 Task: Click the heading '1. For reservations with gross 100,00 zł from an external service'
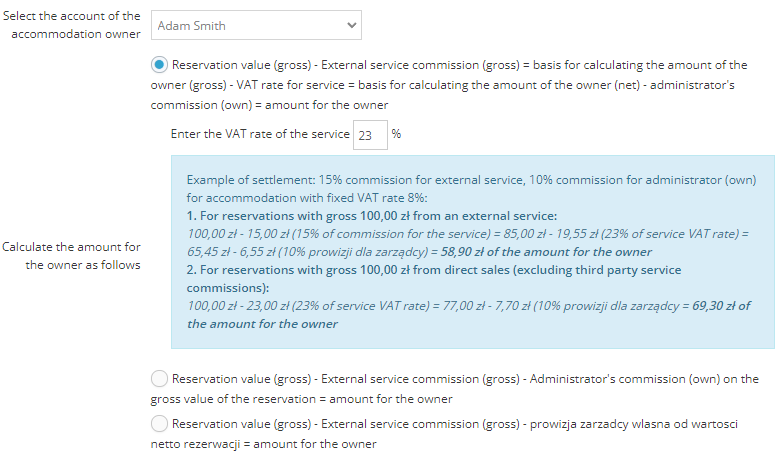click(372, 216)
